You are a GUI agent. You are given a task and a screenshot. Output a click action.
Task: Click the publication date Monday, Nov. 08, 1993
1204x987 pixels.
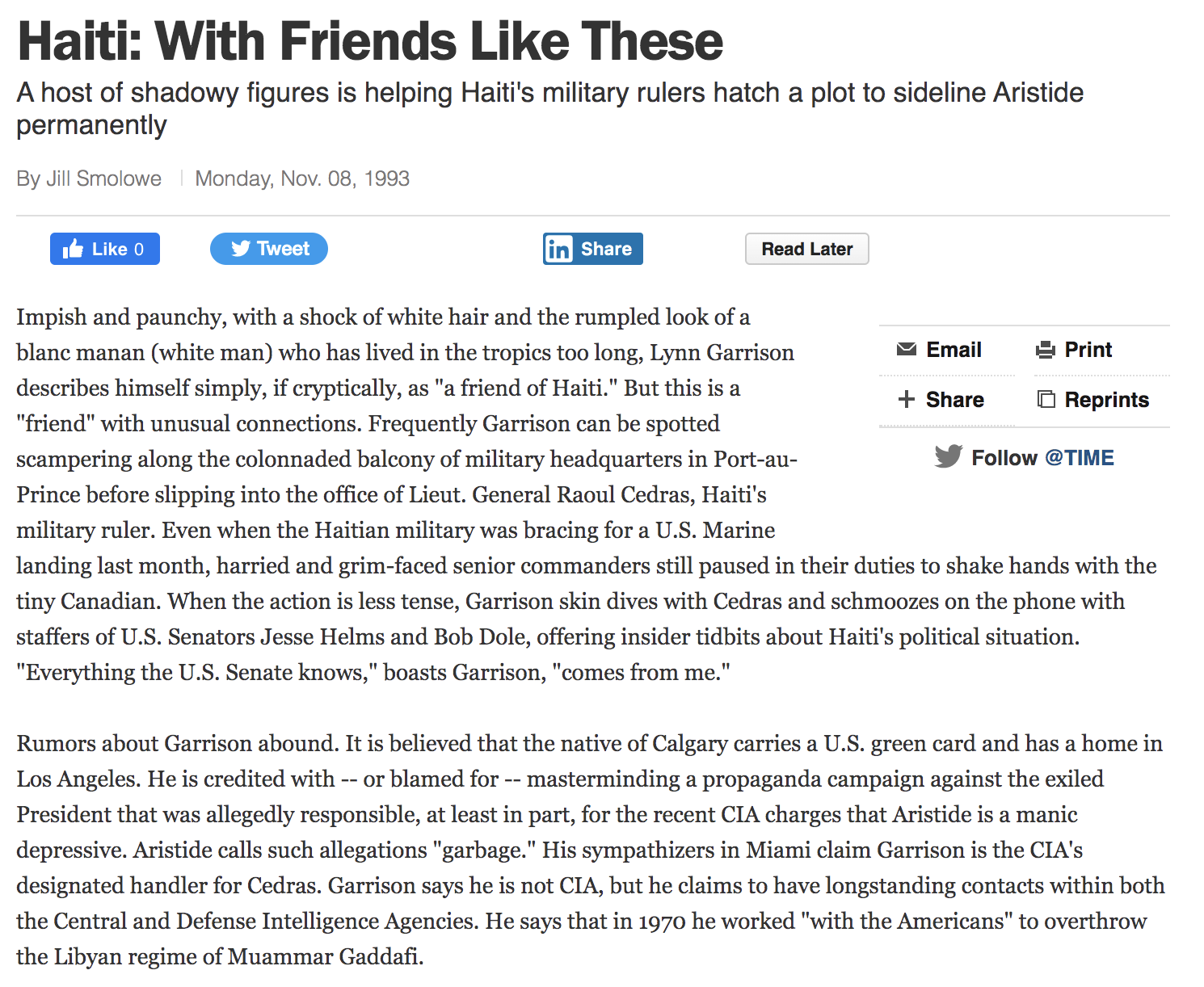coord(302,178)
